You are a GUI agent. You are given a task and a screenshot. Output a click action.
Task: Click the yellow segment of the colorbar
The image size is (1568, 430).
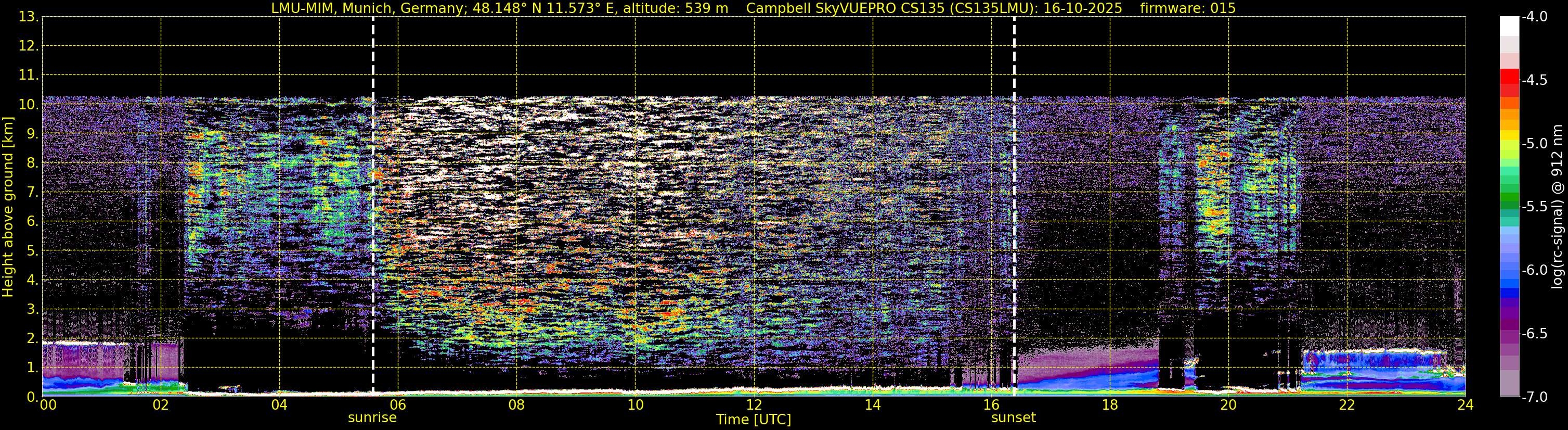click(x=1510, y=135)
